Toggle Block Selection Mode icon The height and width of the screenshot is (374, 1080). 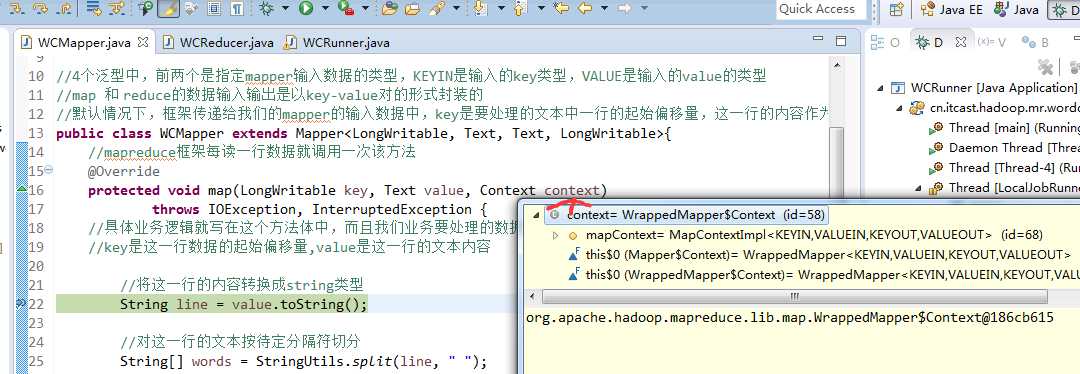pos(214,8)
